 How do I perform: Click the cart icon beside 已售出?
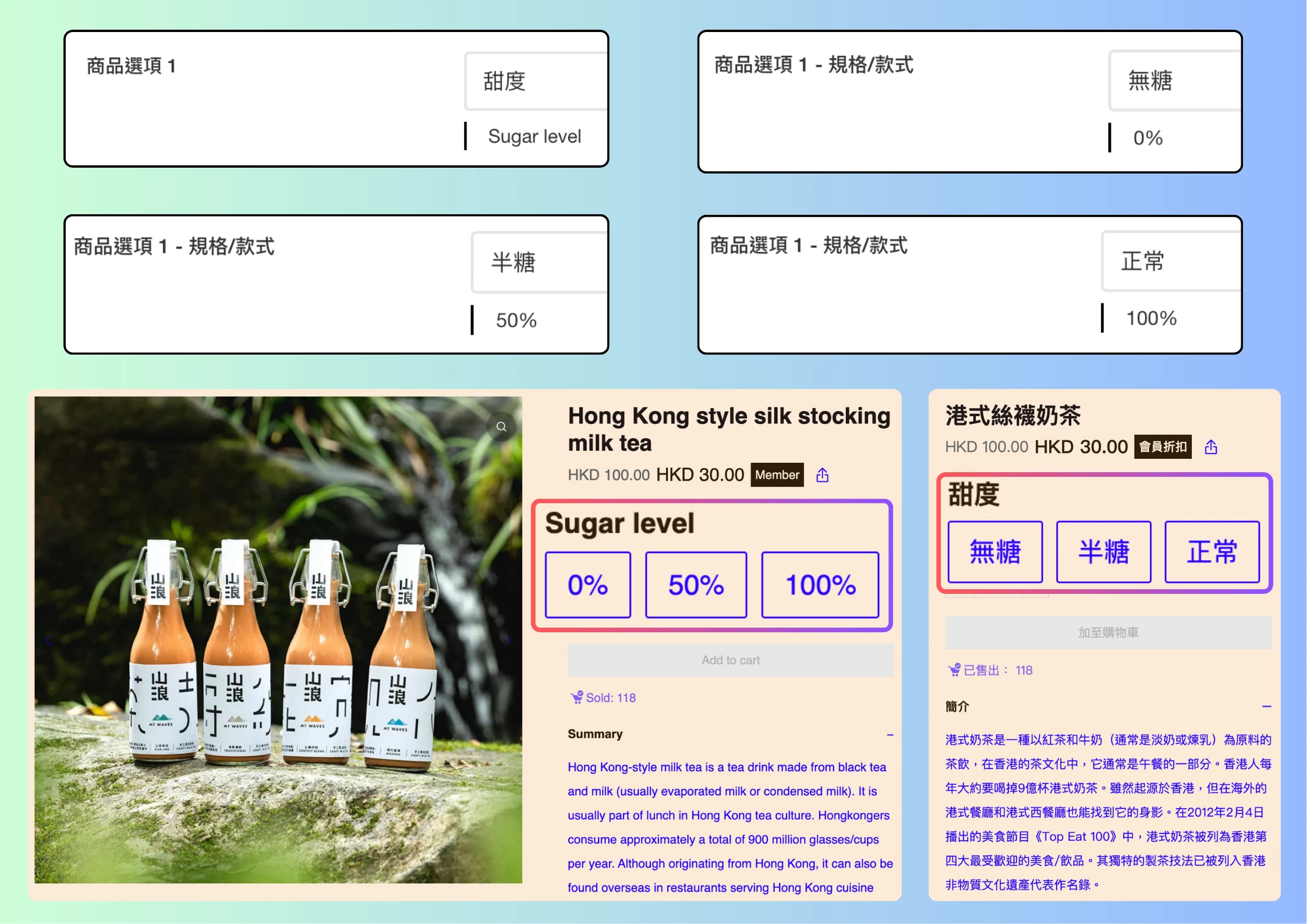point(954,670)
